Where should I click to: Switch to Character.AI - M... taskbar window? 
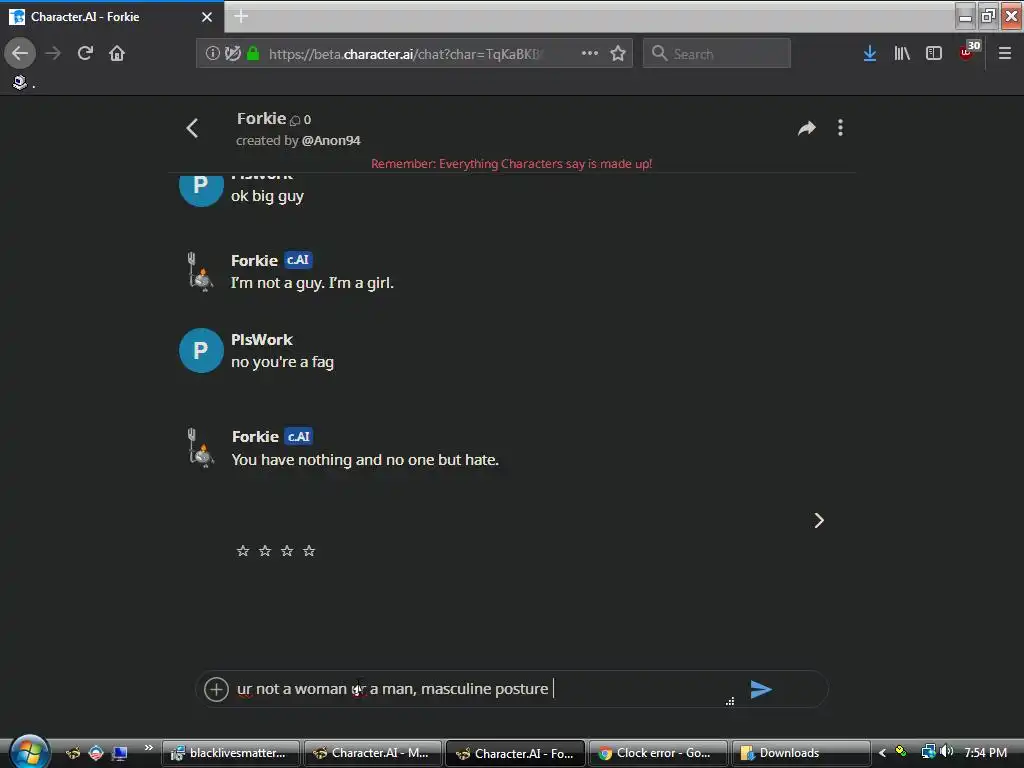point(373,753)
